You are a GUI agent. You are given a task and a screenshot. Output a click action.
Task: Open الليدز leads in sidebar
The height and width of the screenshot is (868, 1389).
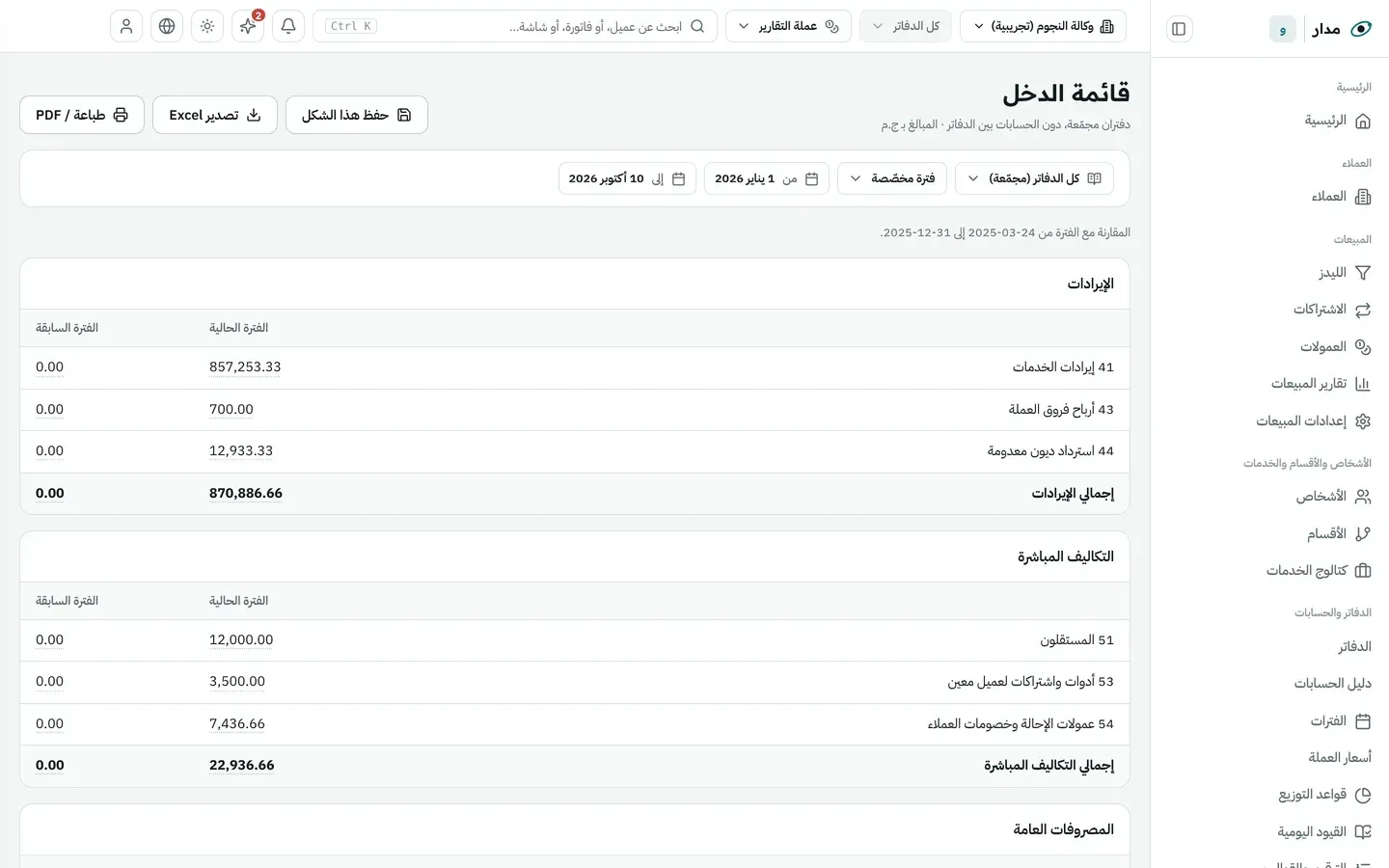pyautogui.click(x=1270, y=273)
